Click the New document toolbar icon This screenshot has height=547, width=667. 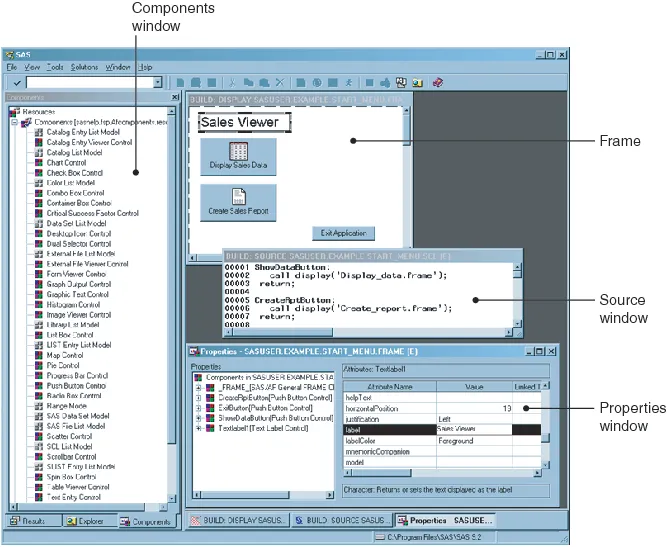click(180, 83)
